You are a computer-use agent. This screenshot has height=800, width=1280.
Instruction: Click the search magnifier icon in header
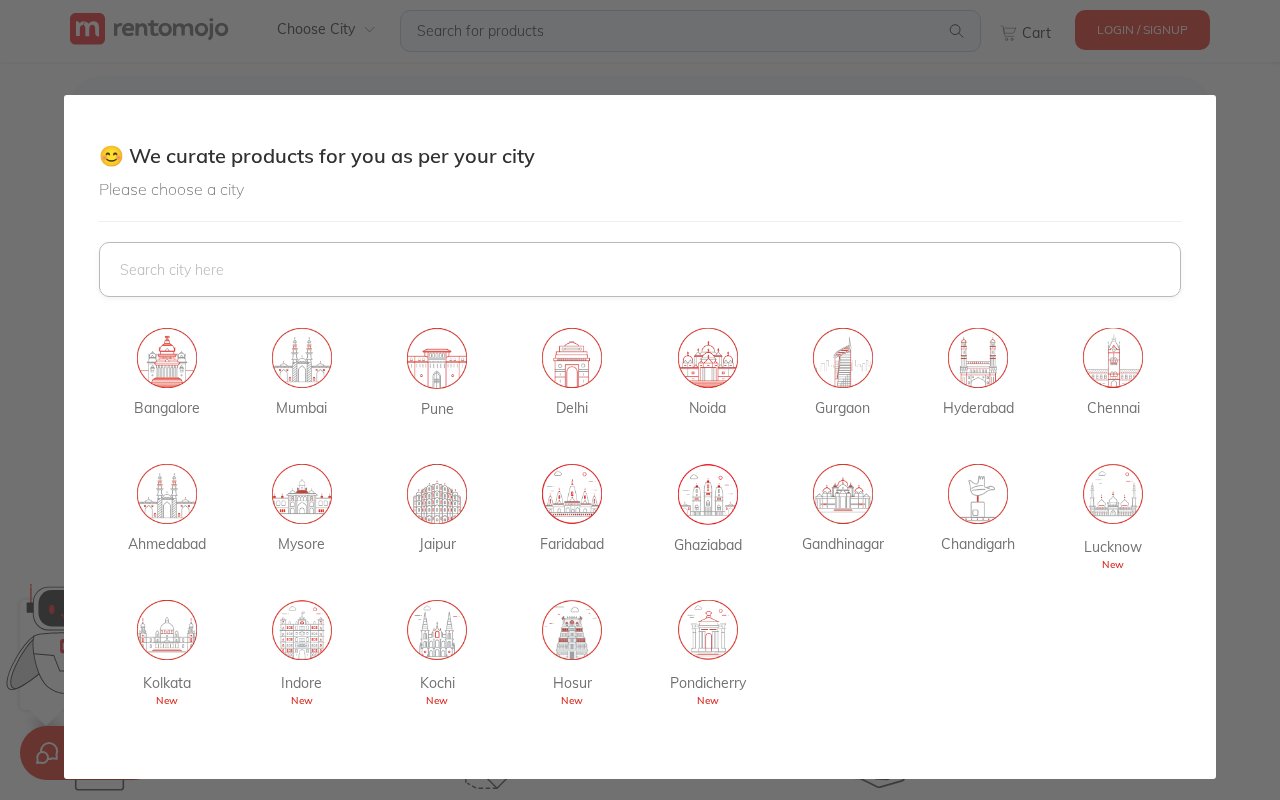click(x=957, y=31)
